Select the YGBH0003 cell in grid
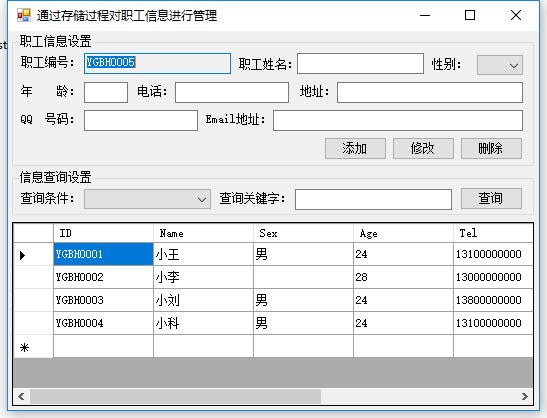The height and width of the screenshot is (418, 547). (x=103, y=300)
